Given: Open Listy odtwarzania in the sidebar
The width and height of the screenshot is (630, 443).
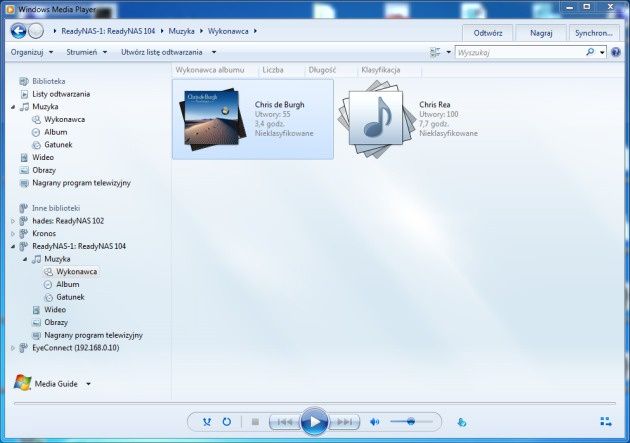Looking at the screenshot, I should pos(61,94).
